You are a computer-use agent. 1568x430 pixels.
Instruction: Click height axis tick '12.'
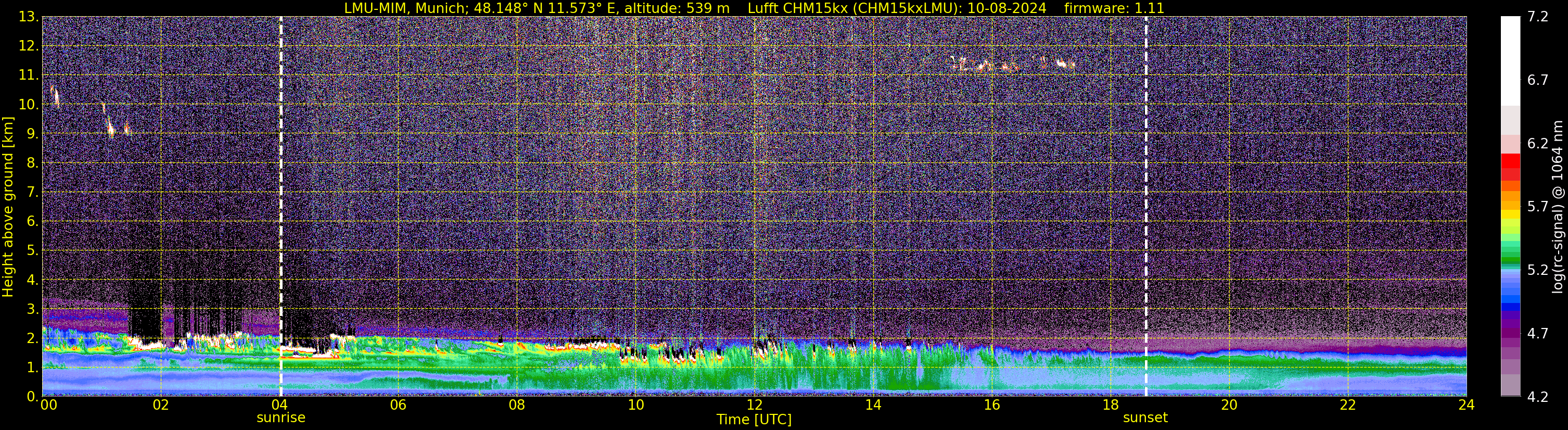29,46
